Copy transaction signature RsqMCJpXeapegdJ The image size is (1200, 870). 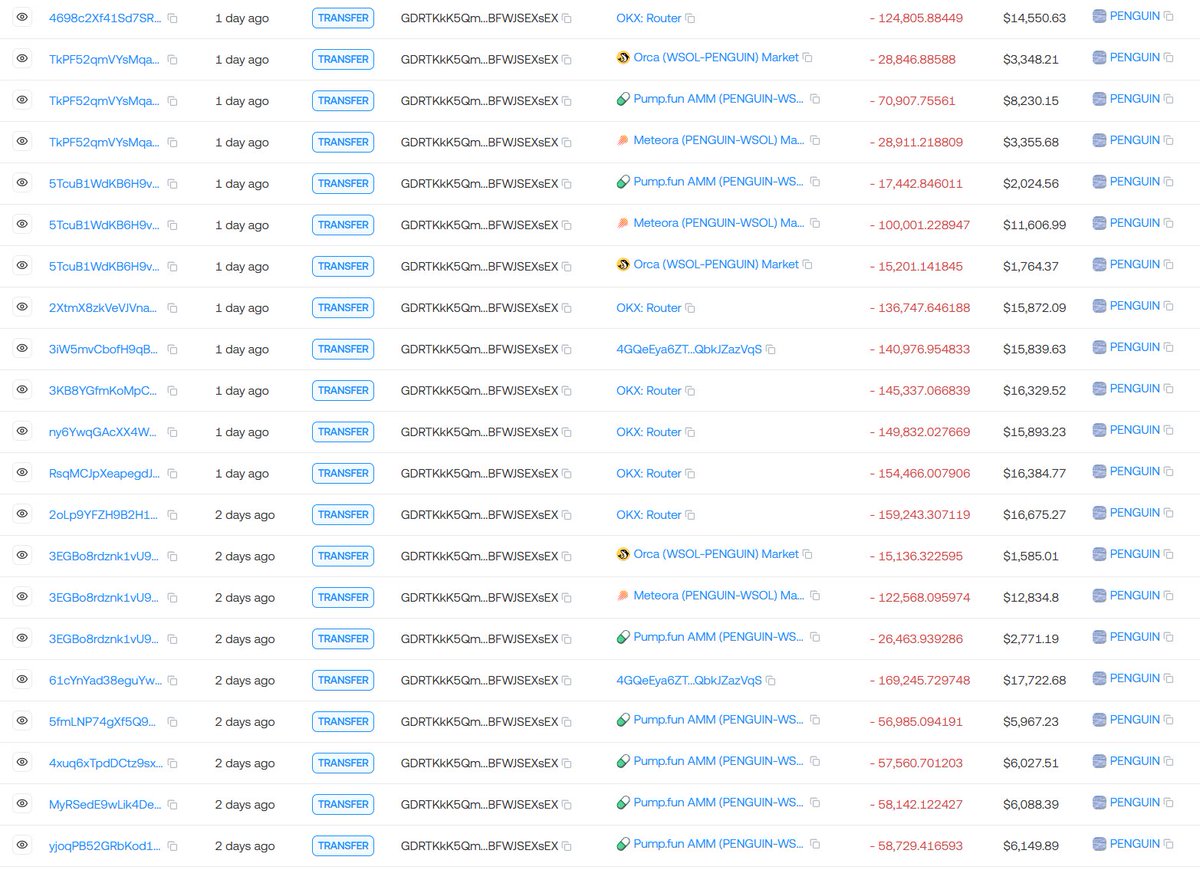tap(173, 474)
